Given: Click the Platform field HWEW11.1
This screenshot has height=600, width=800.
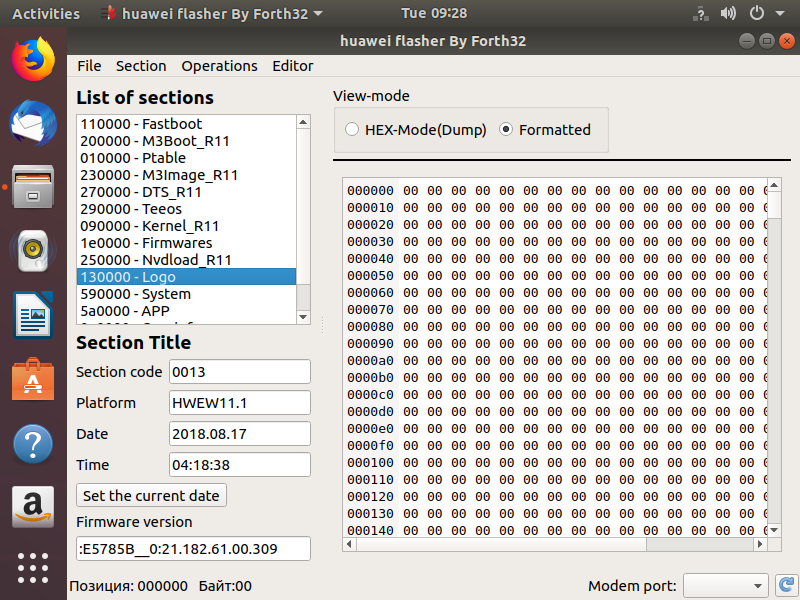Looking at the screenshot, I should coord(240,403).
